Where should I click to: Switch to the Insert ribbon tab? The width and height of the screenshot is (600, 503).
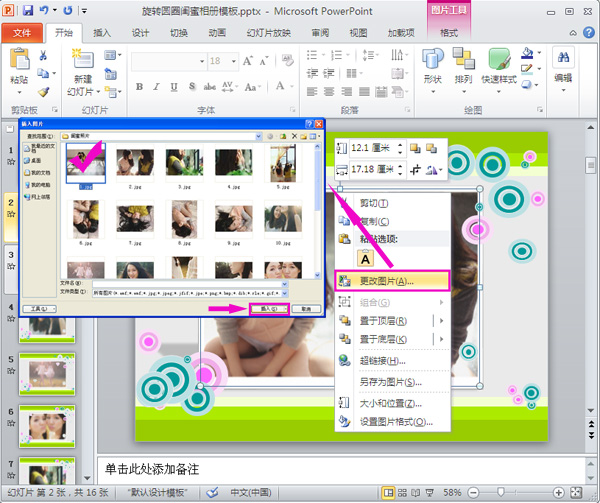click(x=102, y=33)
